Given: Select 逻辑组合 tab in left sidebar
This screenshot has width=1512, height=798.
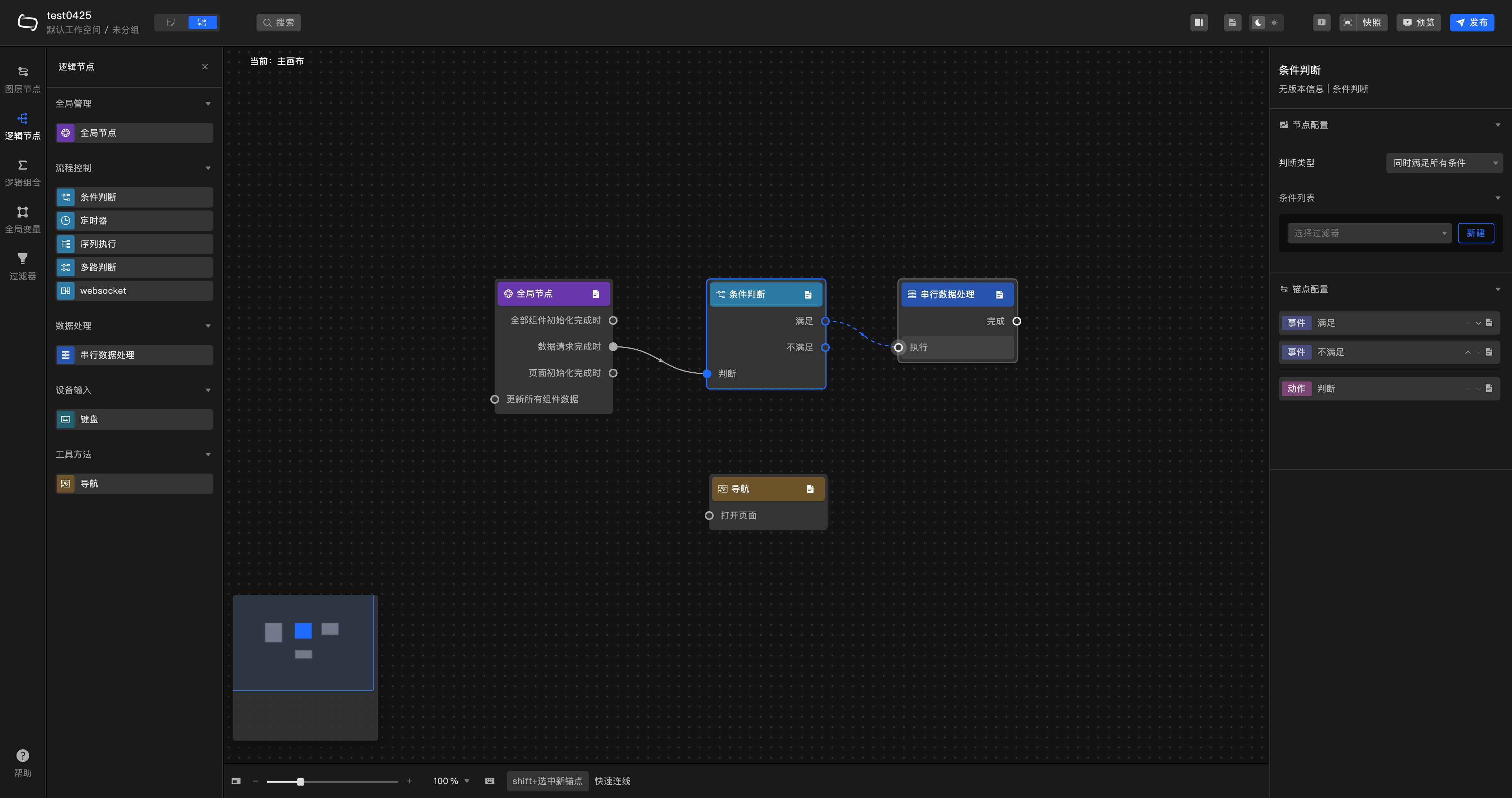Looking at the screenshot, I should 22,172.
